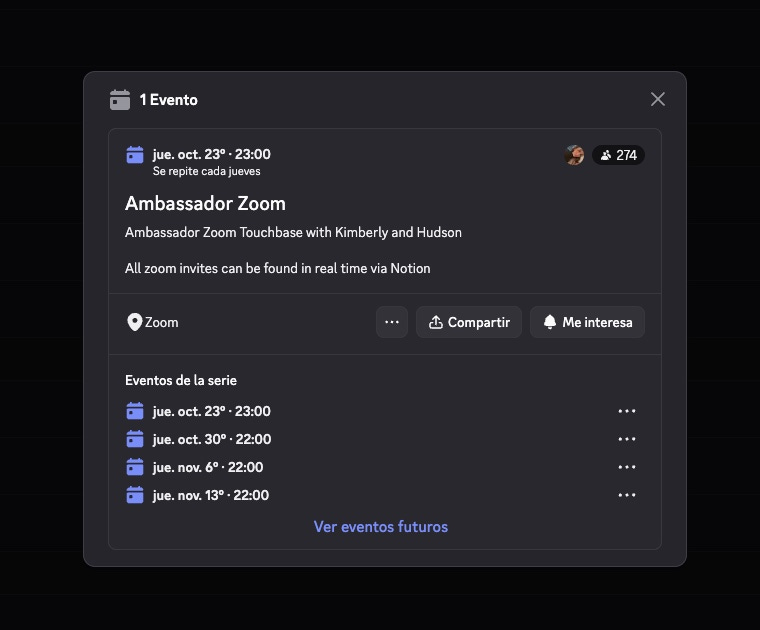
Task: Click the Touchbase with Kimberly and Hudson line
Action: coord(293,233)
